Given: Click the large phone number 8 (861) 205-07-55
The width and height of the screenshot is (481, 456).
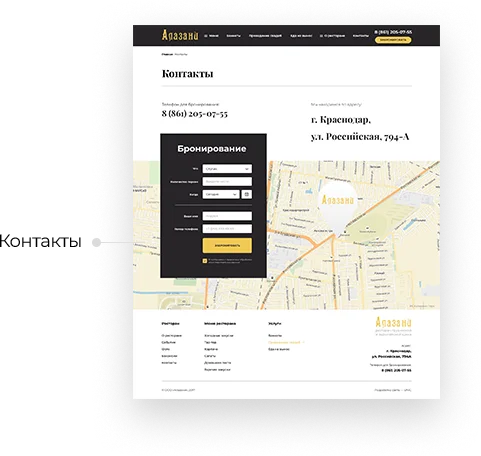Looking at the screenshot, I should (195, 114).
